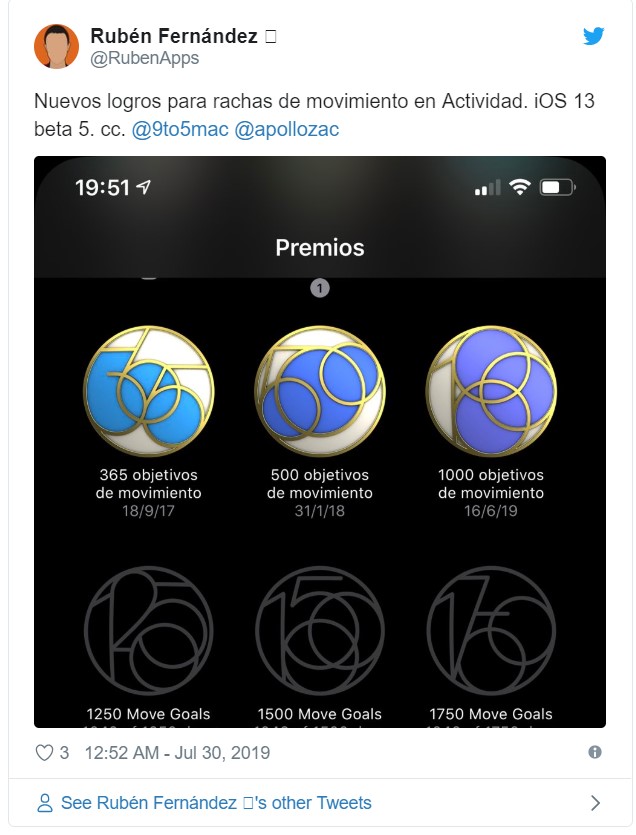The image size is (636, 835).
Task: Open See Rubén Fernández's other Tweets
Action: click(x=216, y=803)
